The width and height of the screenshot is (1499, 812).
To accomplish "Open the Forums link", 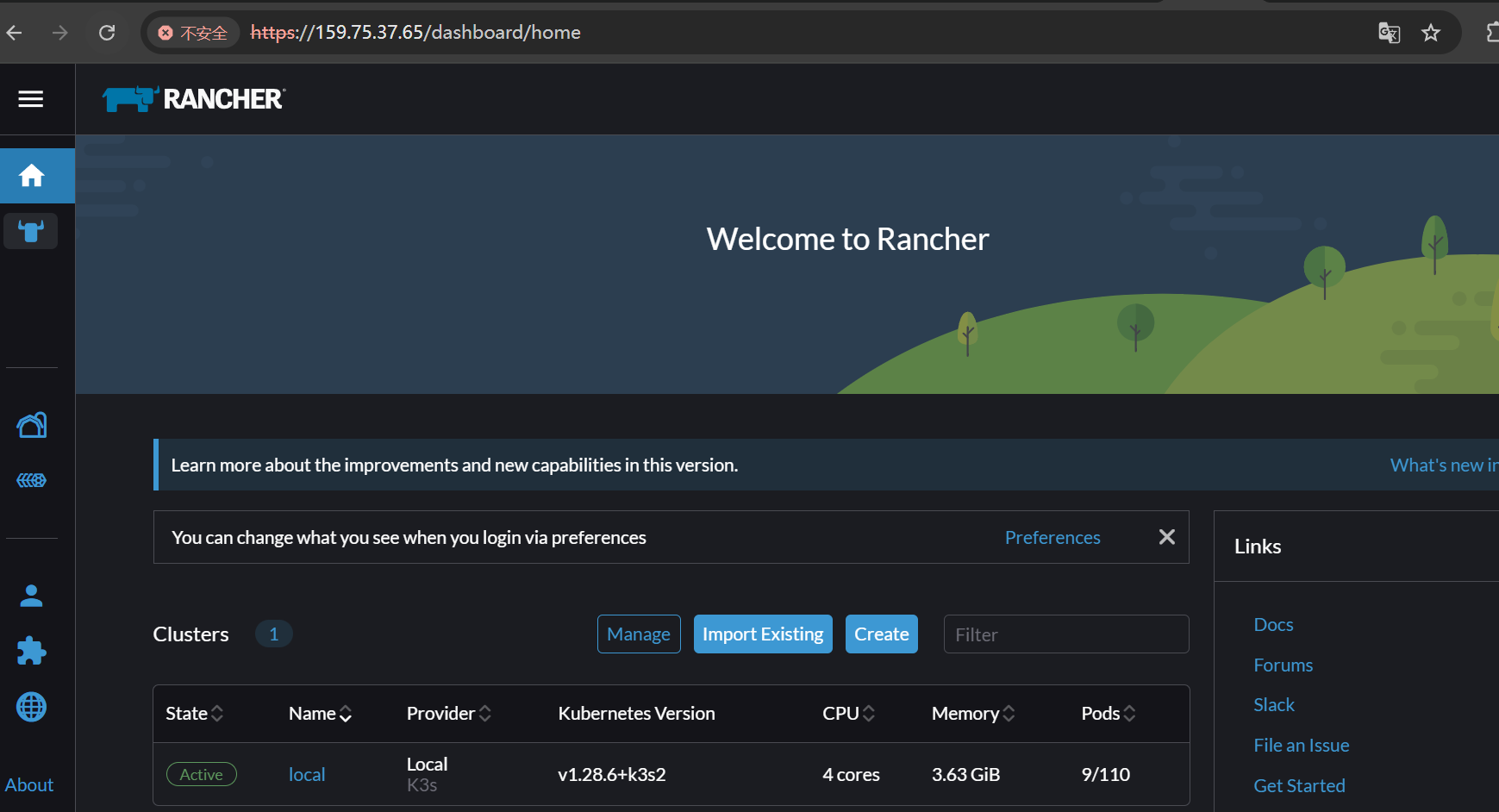I will 1283,665.
